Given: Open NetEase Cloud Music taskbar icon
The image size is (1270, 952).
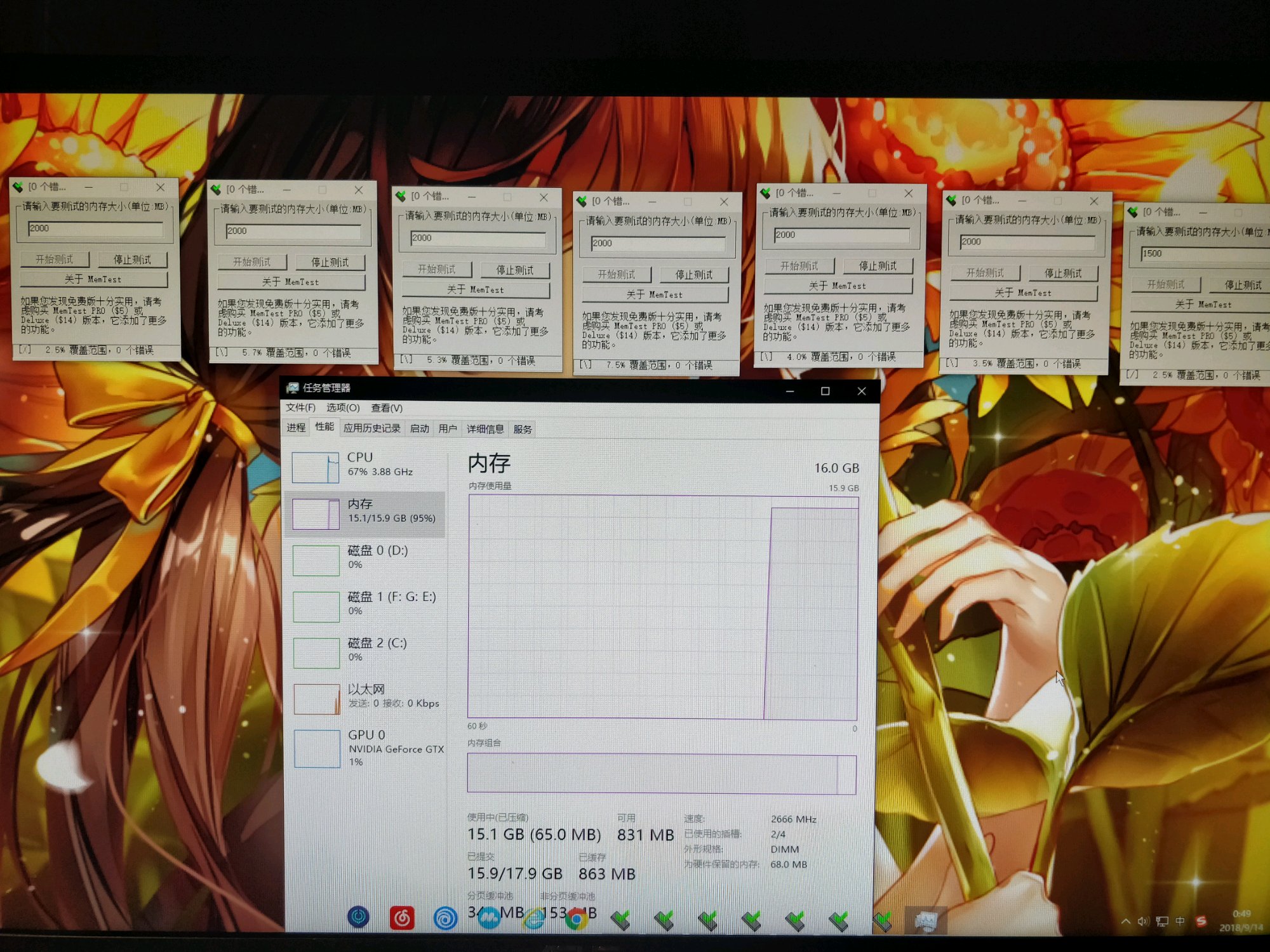Looking at the screenshot, I should tap(402, 918).
